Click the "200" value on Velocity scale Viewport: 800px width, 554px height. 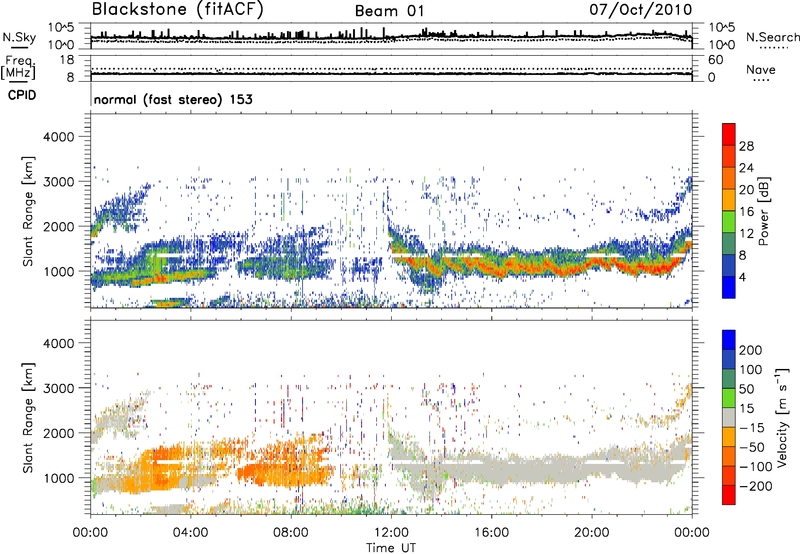(x=751, y=350)
